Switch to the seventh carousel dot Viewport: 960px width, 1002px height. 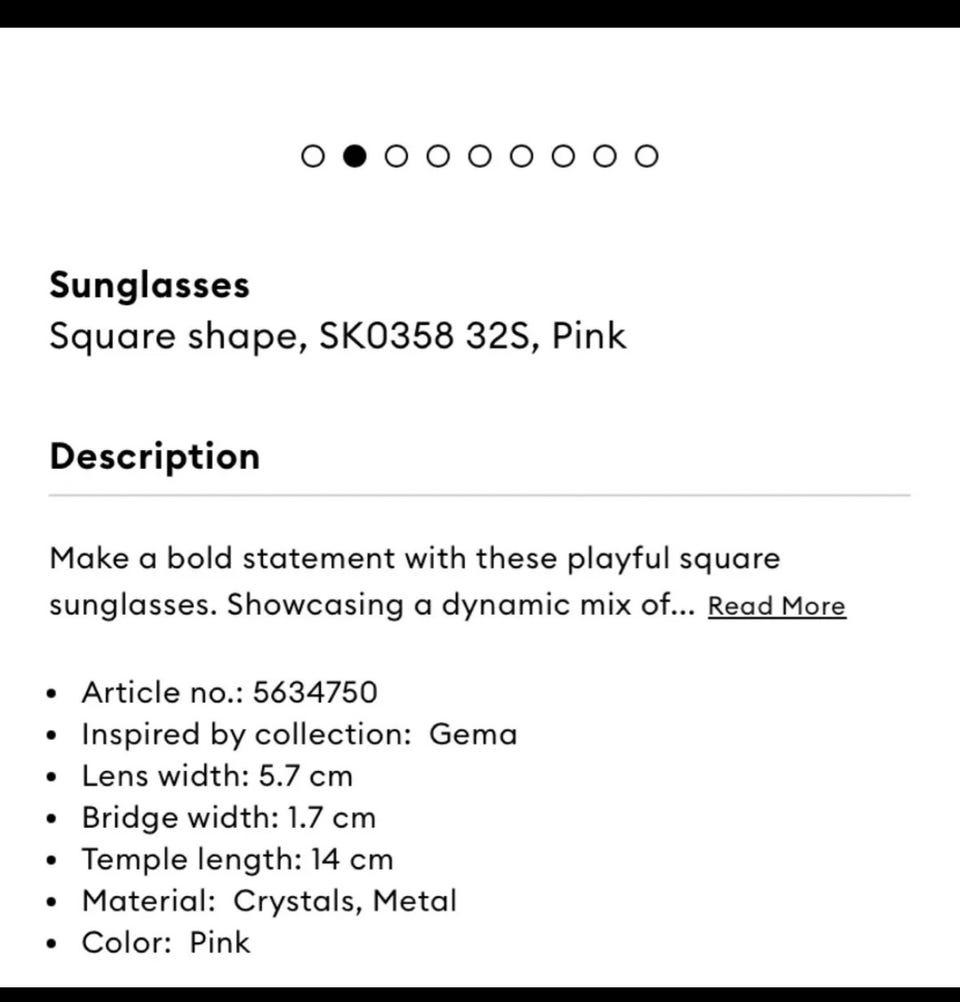(564, 156)
